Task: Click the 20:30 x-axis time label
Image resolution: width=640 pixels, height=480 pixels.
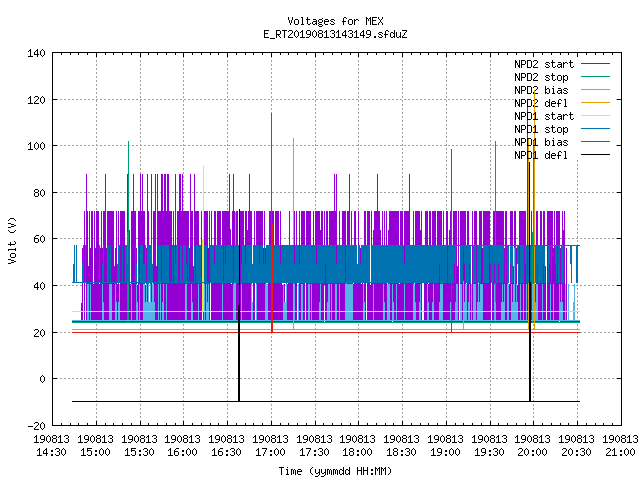Action: [x=576, y=453]
